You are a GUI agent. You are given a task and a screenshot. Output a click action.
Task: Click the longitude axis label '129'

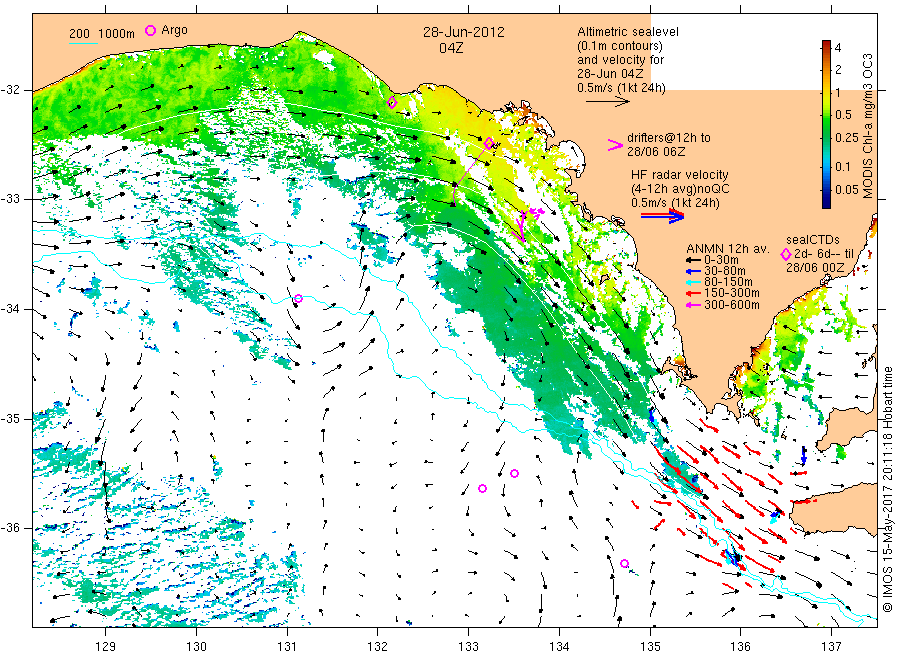click(x=106, y=647)
